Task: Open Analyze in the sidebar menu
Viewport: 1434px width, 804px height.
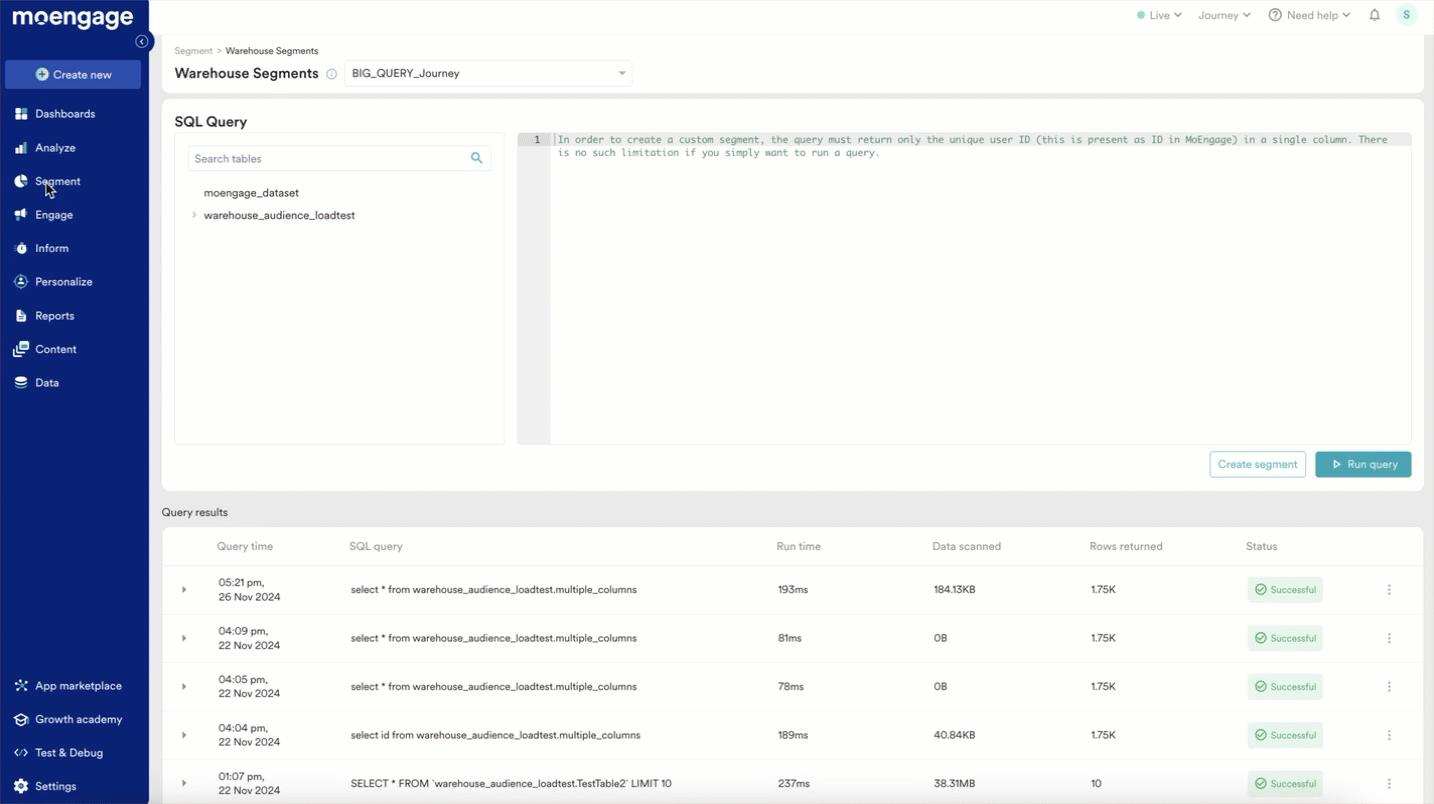Action: pos(55,148)
